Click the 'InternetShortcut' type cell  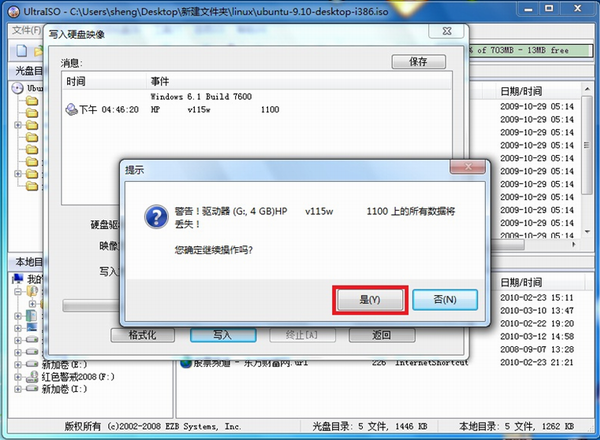(x=432, y=362)
